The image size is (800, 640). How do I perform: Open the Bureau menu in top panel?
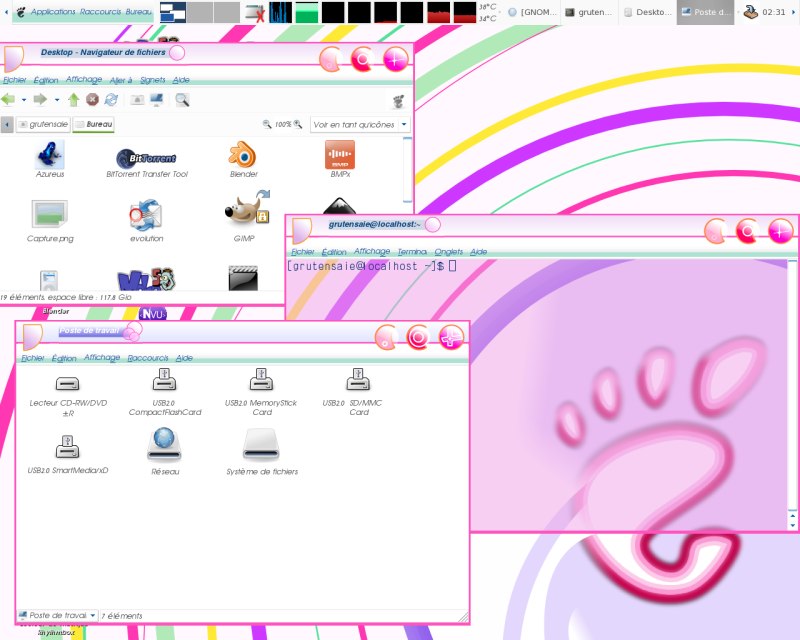point(139,12)
